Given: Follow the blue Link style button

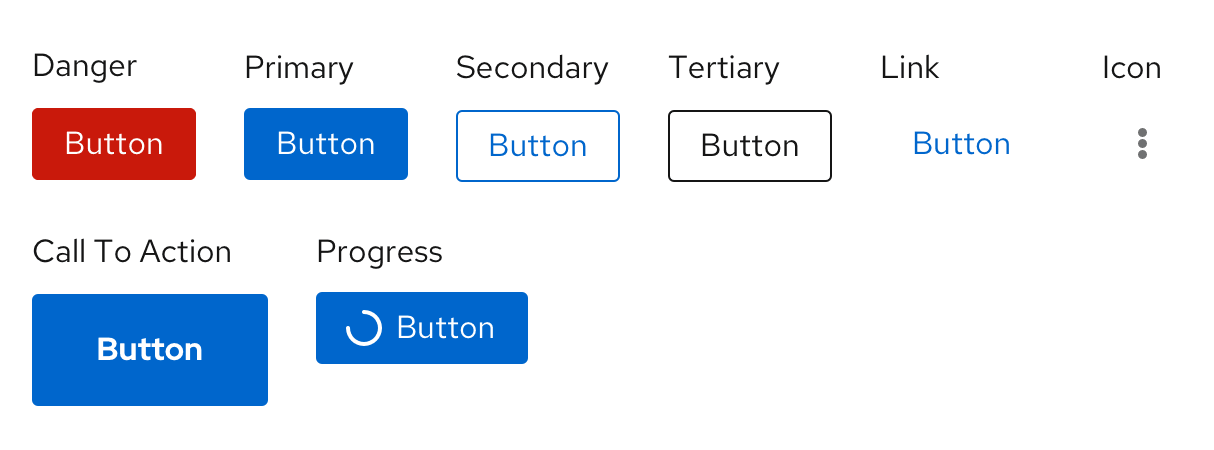Looking at the screenshot, I should 961,144.
